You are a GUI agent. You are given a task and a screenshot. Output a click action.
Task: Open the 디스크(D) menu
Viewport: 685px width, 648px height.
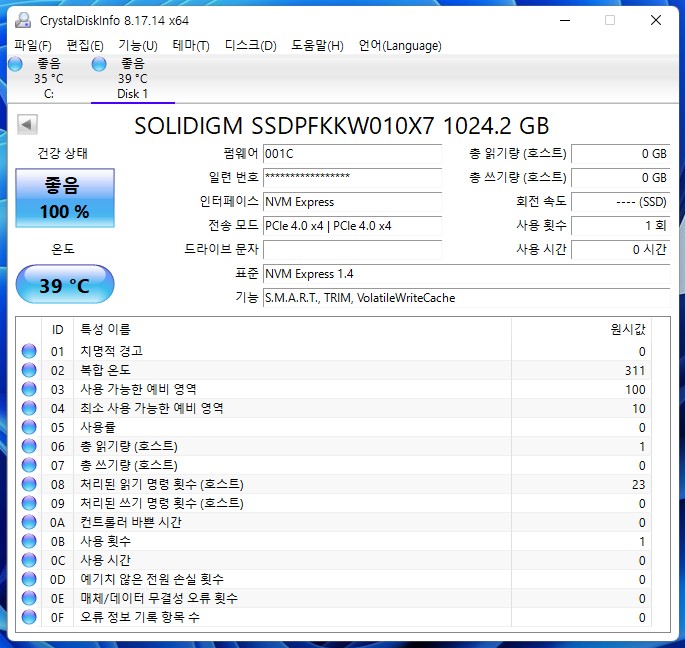pyautogui.click(x=251, y=45)
